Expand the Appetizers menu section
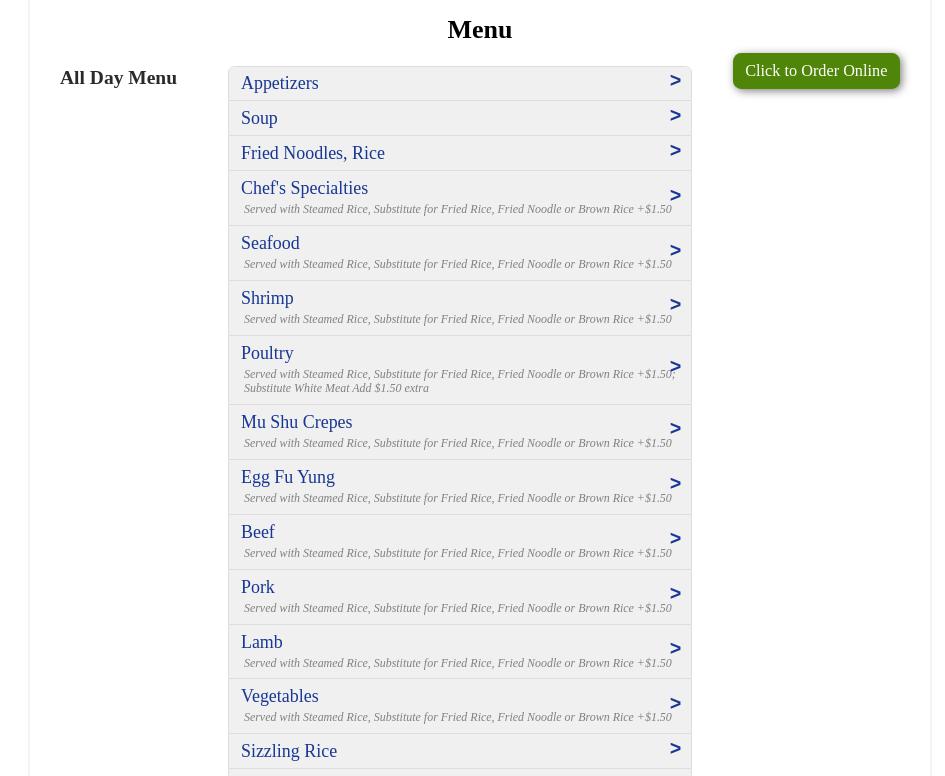The width and height of the screenshot is (945, 776). (280, 83)
